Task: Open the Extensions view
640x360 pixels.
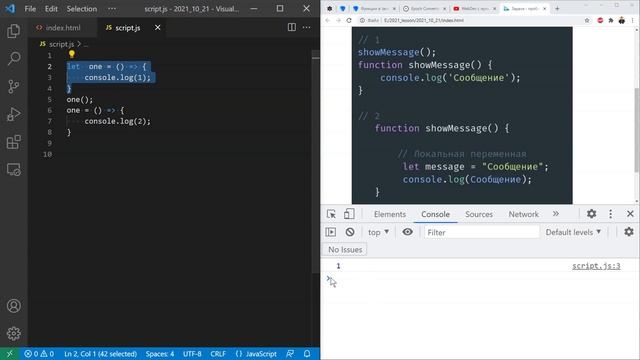Action: pos(13,142)
